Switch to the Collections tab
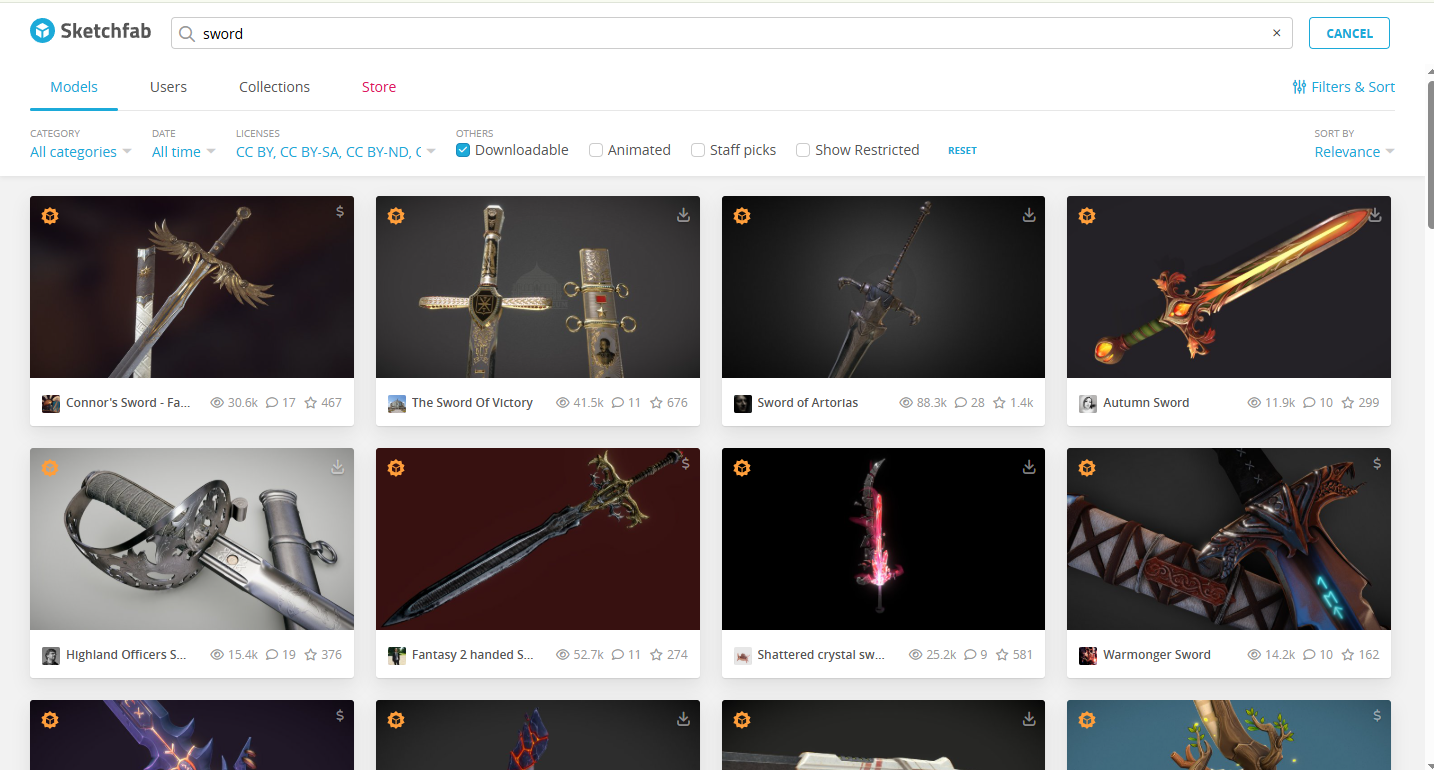This screenshot has height=770, width=1434. click(x=274, y=87)
